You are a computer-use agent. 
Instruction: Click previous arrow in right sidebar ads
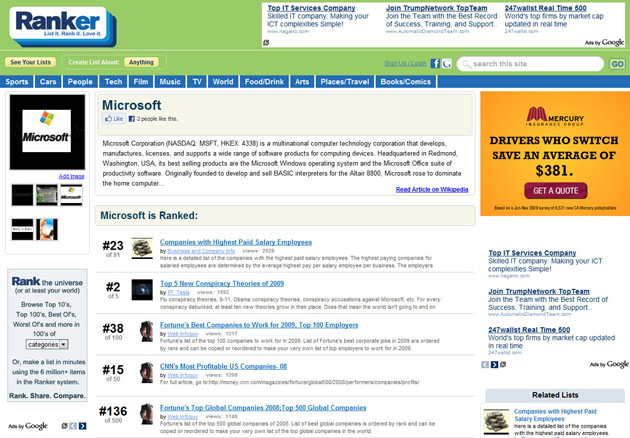(485, 364)
